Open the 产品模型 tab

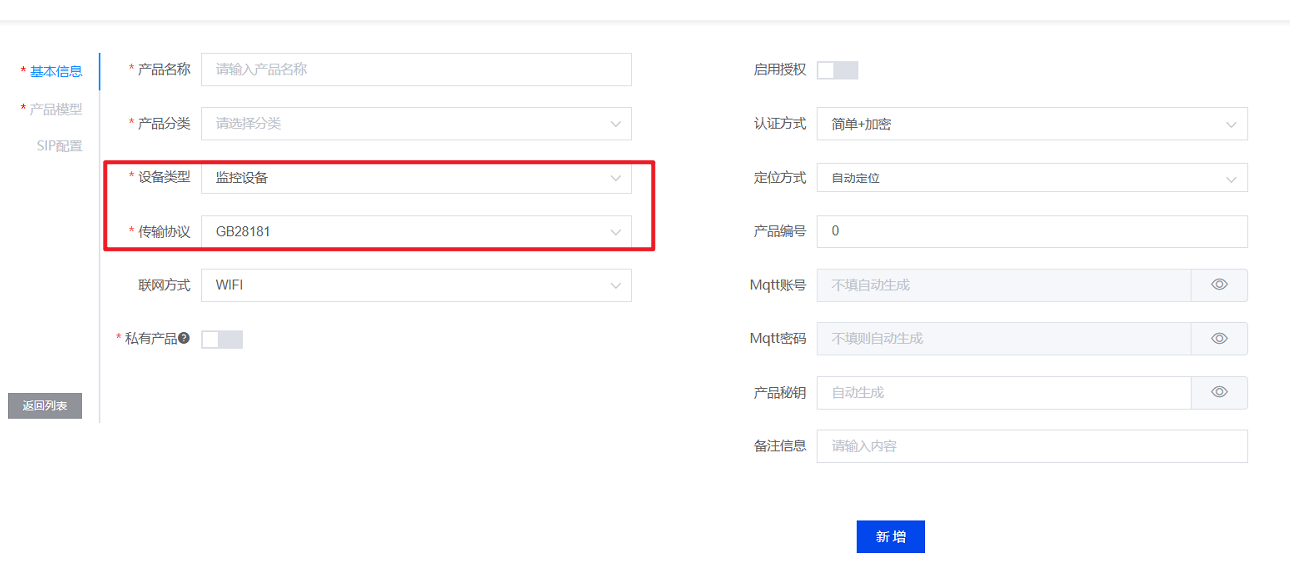click(x=56, y=109)
